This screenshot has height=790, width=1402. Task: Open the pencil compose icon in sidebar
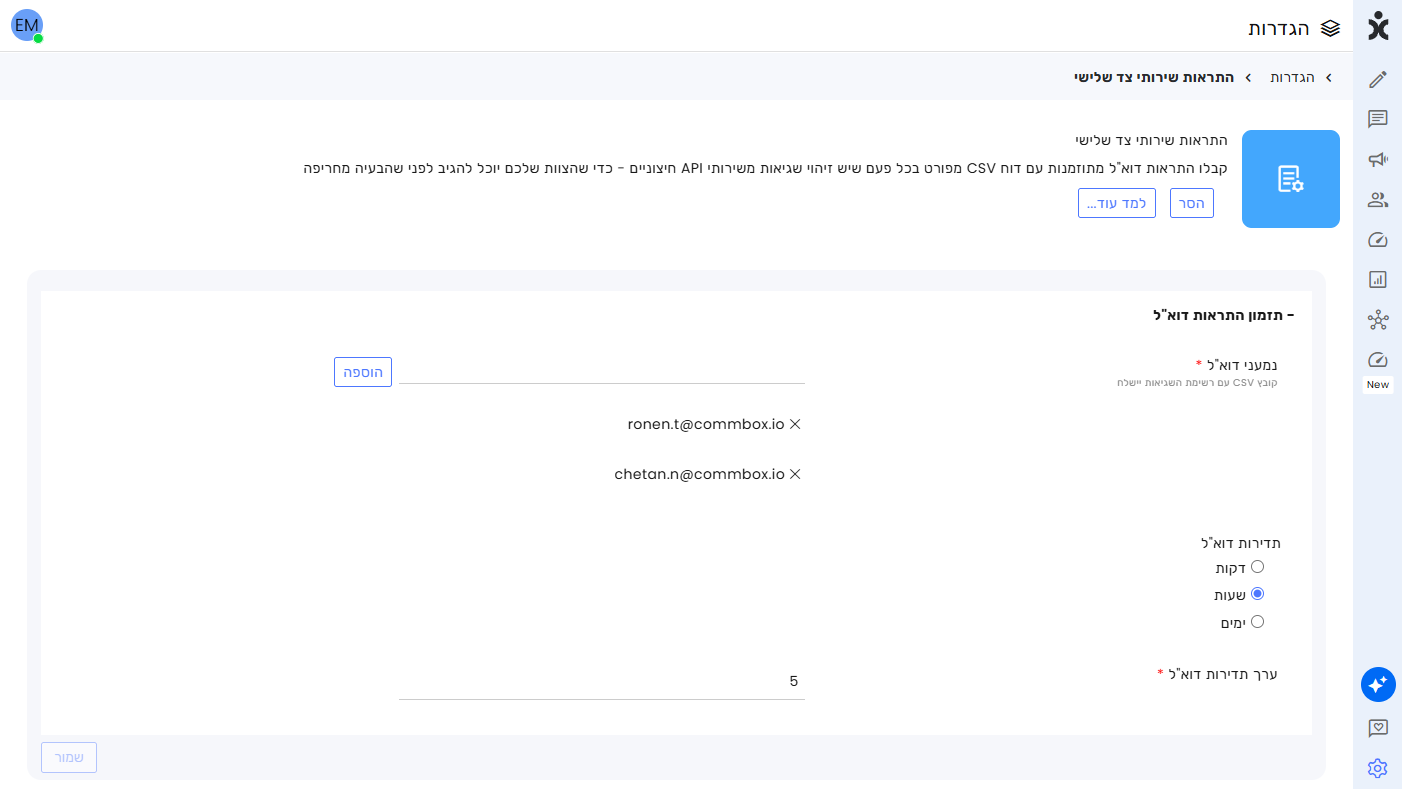[1378, 79]
